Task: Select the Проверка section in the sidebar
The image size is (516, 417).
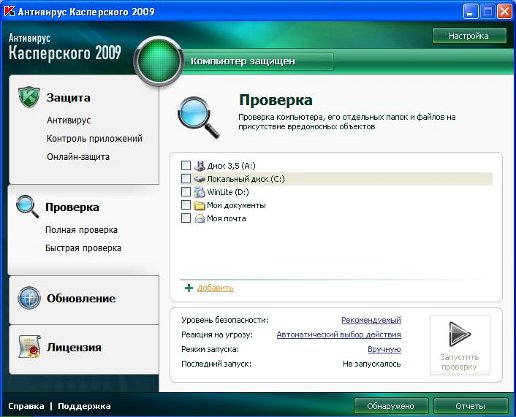Action: (72, 207)
